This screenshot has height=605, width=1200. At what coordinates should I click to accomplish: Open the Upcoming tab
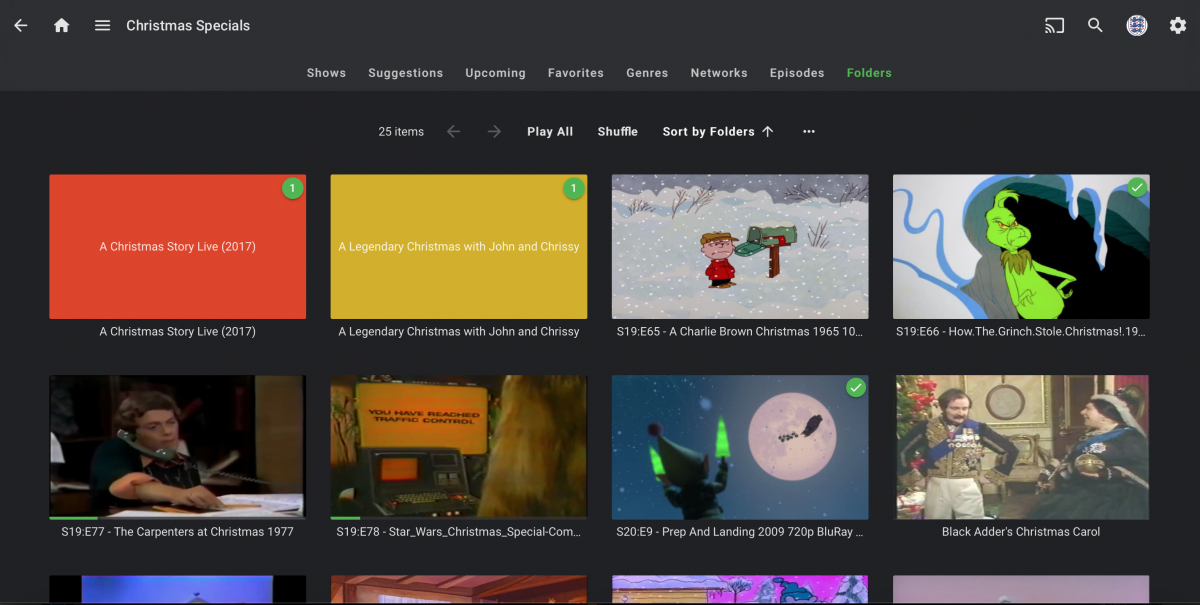(495, 73)
